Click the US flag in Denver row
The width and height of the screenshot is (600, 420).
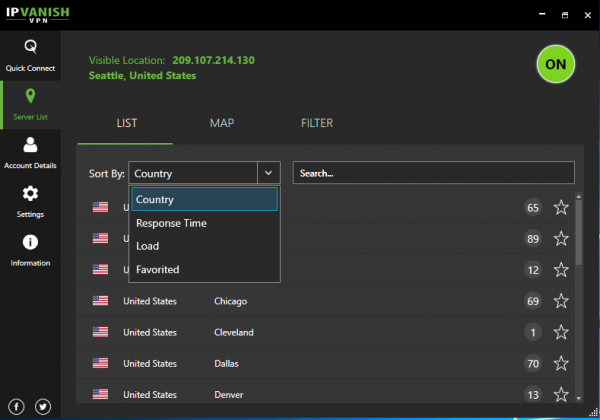point(100,394)
